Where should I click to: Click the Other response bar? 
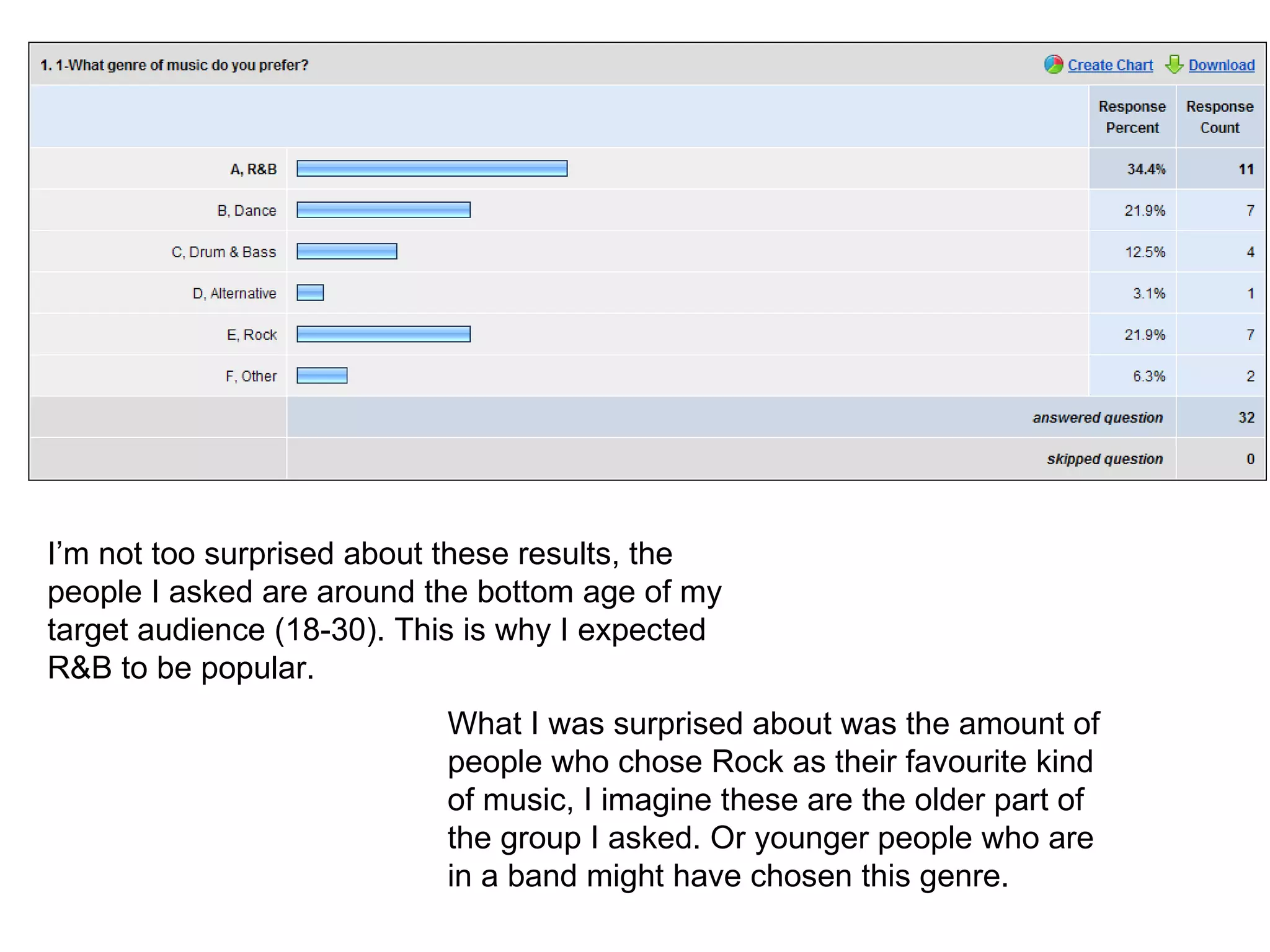322,376
